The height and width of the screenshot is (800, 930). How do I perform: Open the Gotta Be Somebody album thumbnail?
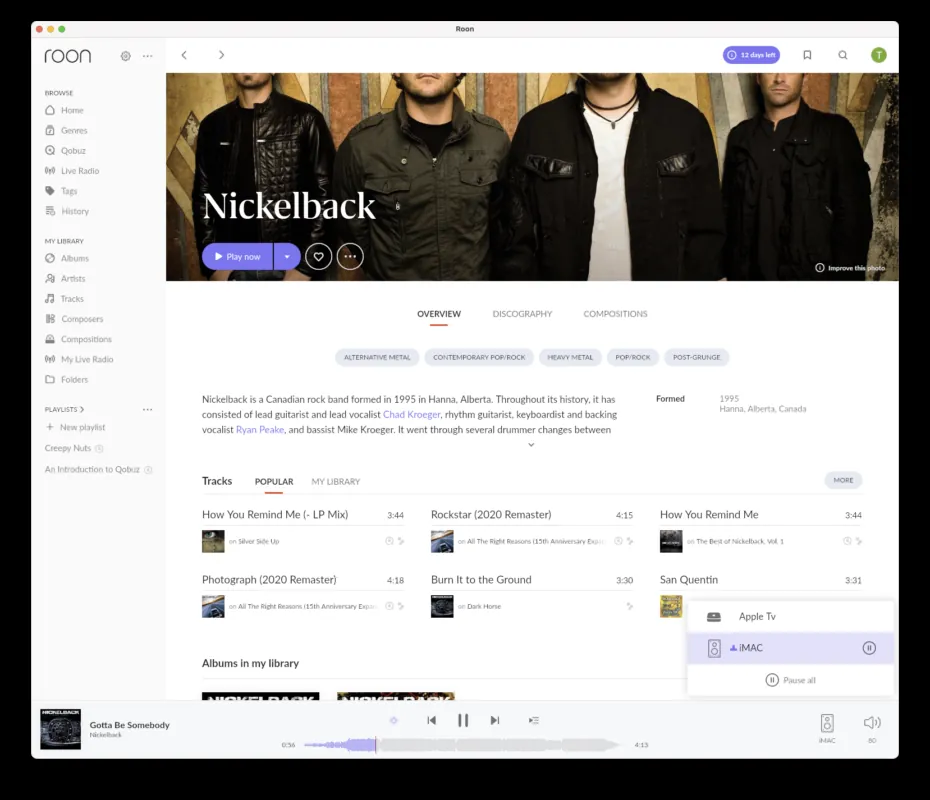[60, 729]
